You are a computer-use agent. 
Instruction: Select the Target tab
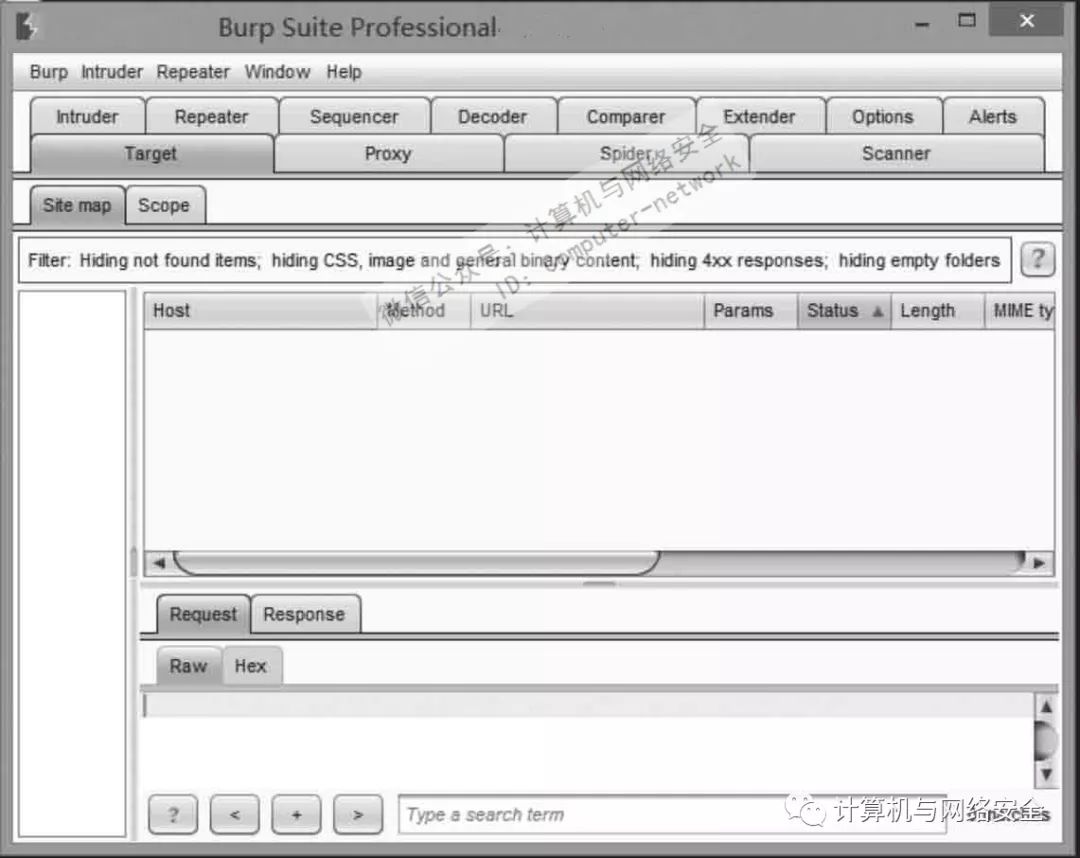tap(151, 154)
